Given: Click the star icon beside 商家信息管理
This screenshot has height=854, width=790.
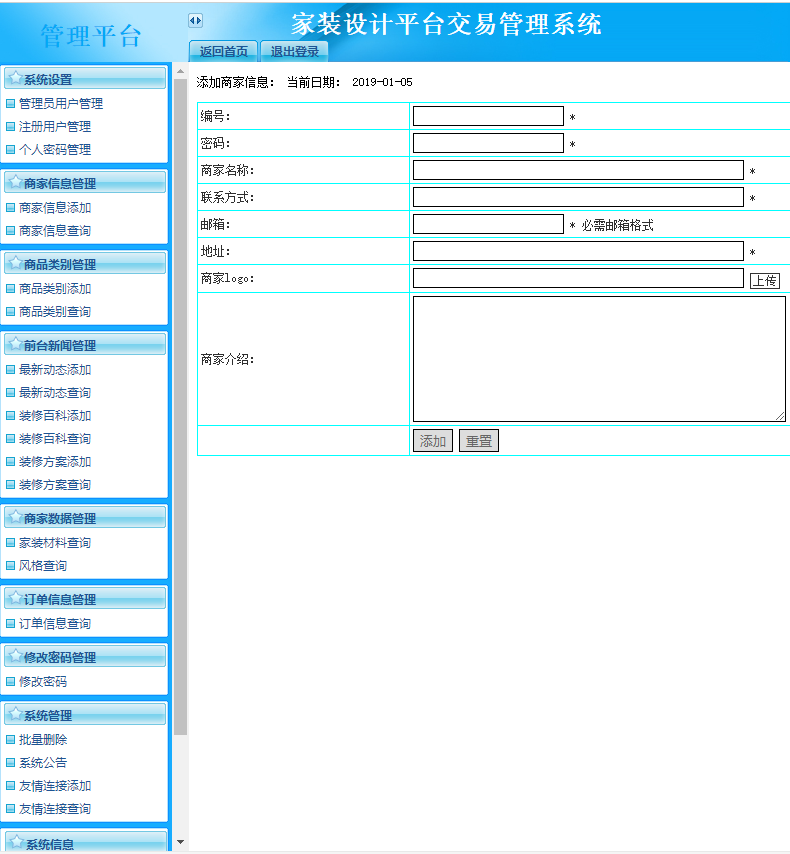Looking at the screenshot, I should pos(15,182).
